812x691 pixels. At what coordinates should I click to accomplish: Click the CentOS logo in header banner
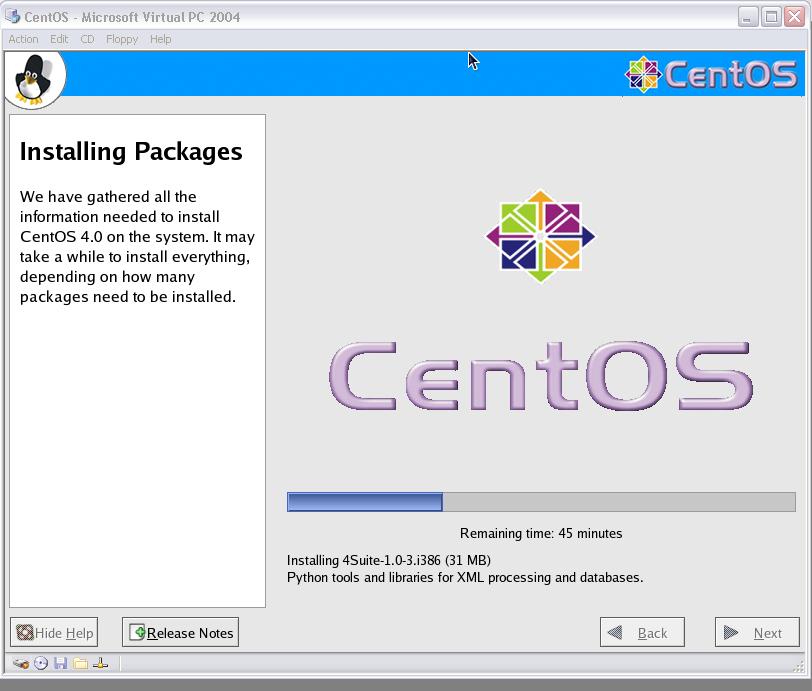click(711, 75)
